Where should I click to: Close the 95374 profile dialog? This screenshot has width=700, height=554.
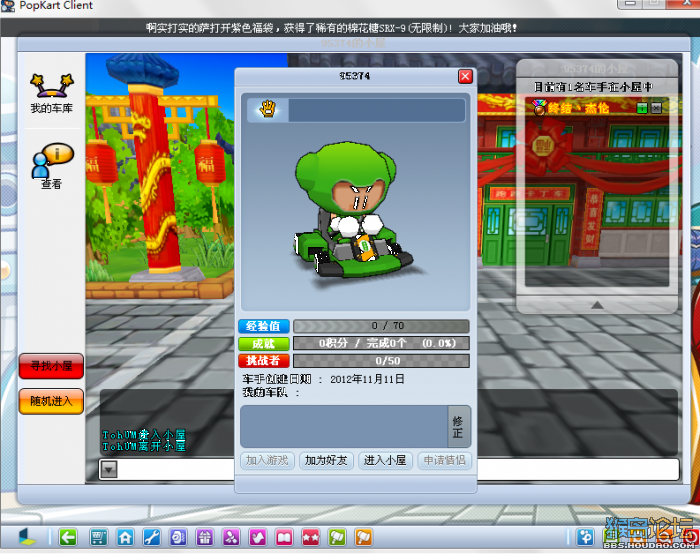point(465,76)
